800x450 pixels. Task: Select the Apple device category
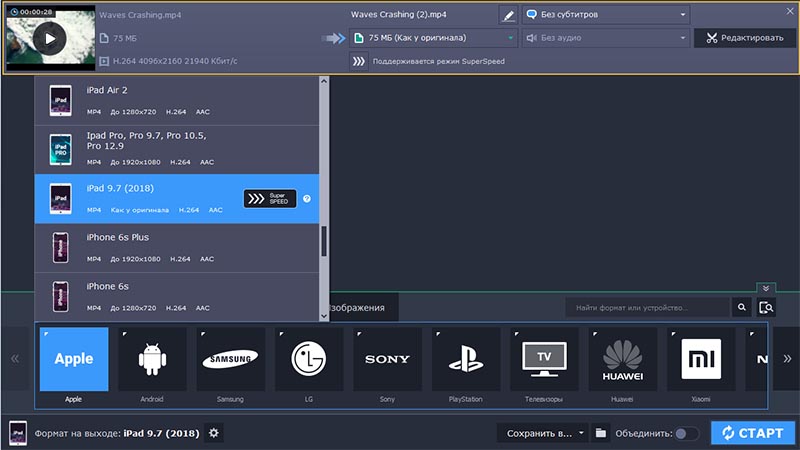point(74,359)
